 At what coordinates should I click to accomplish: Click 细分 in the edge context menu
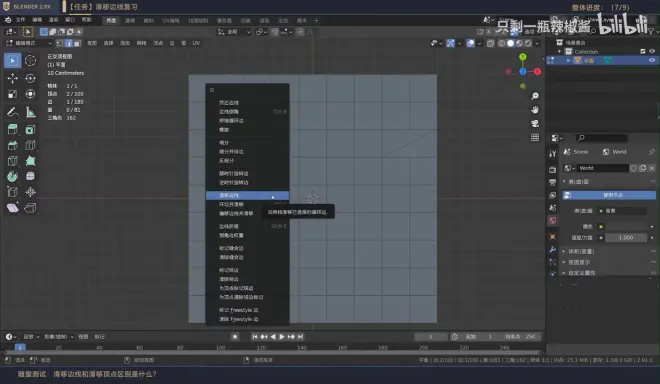(248, 142)
